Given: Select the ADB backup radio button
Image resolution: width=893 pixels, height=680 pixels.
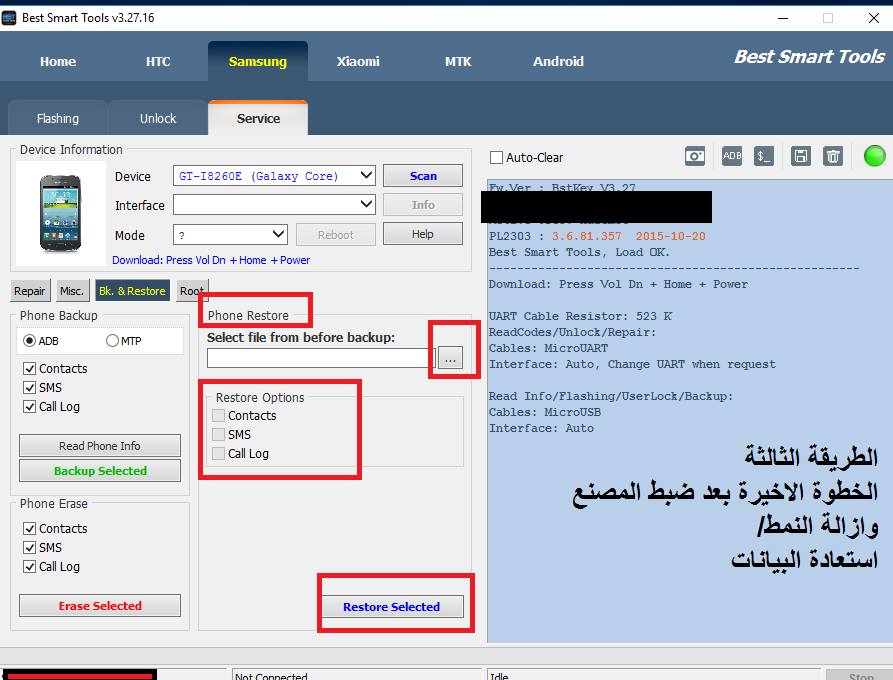Looking at the screenshot, I should pos(29,341).
